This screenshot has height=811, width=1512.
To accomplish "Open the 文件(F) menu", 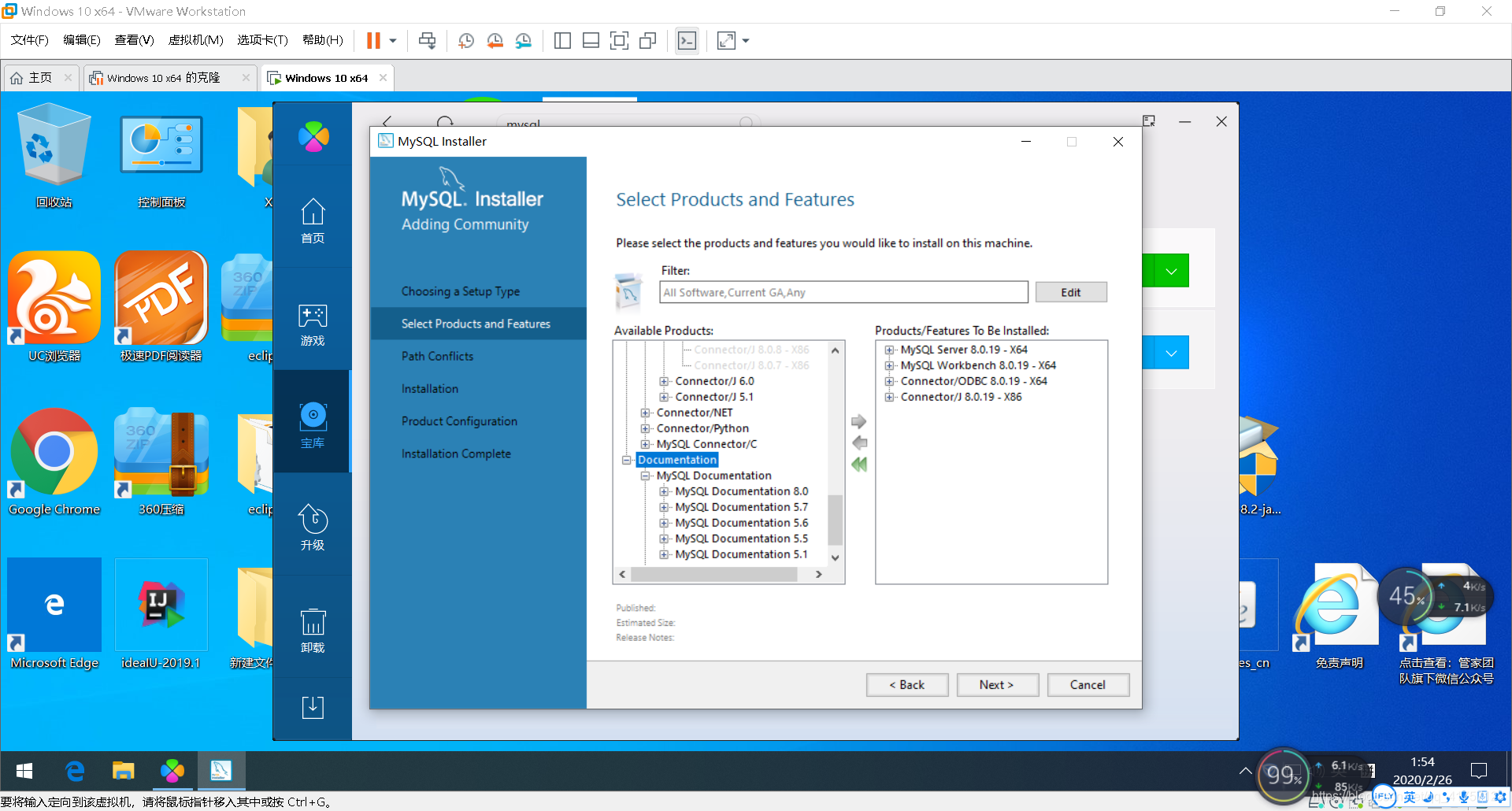I will [x=29, y=40].
